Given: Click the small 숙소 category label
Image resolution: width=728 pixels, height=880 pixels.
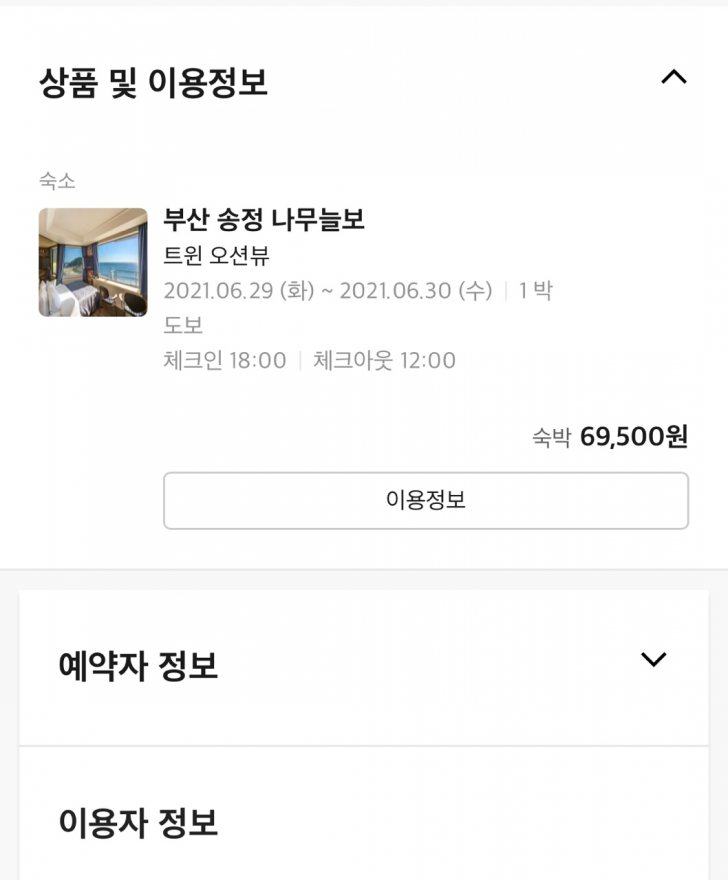Looking at the screenshot, I should pos(57,181).
